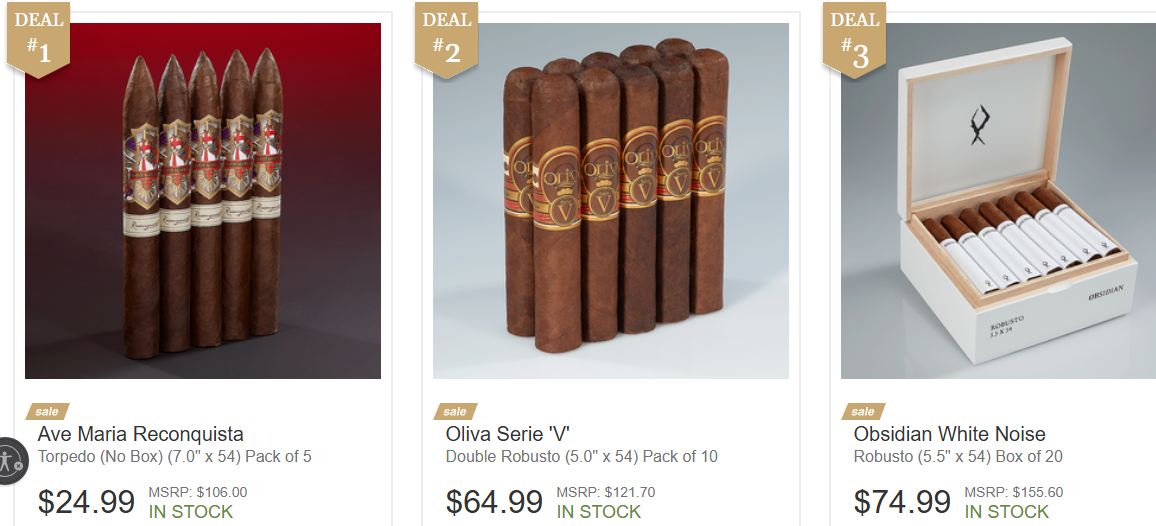Open the Obsidian White Noise box image
Image resolution: width=1156 pixels, height=526 pixels.
[998, 201]
